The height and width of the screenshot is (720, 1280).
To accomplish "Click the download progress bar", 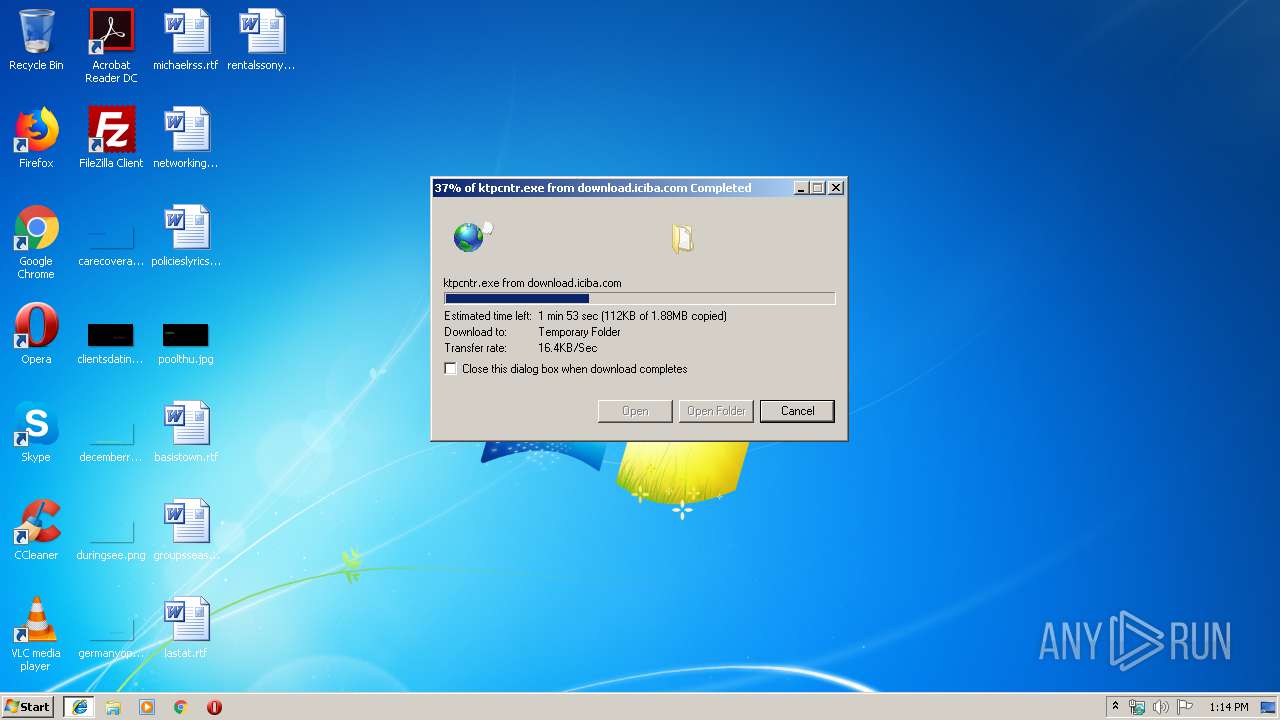I will 640,298.
